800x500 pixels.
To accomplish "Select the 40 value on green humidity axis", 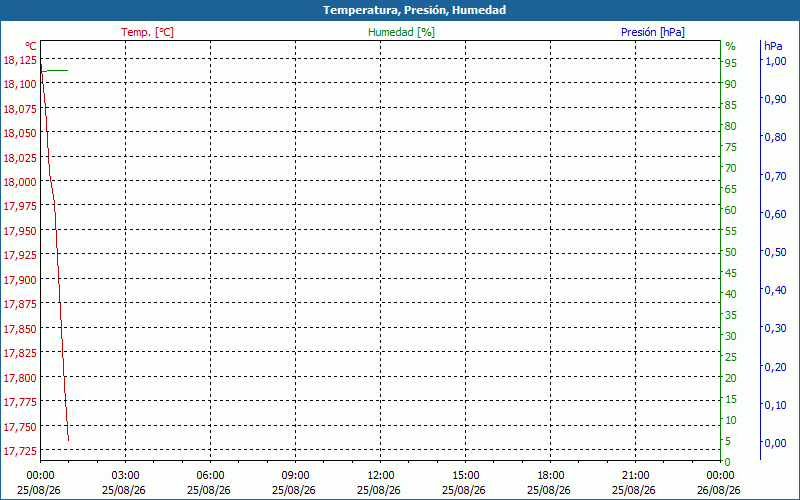I will [x=731, y=294].
